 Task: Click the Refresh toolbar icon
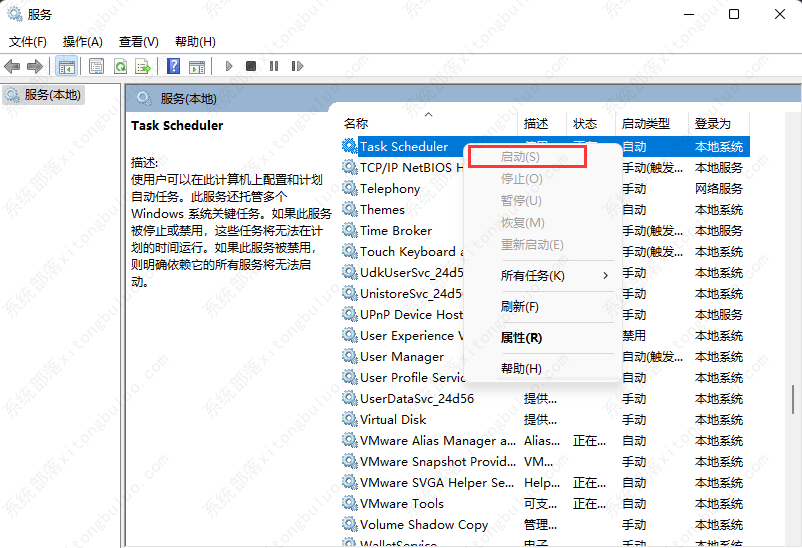click(120, 66)
